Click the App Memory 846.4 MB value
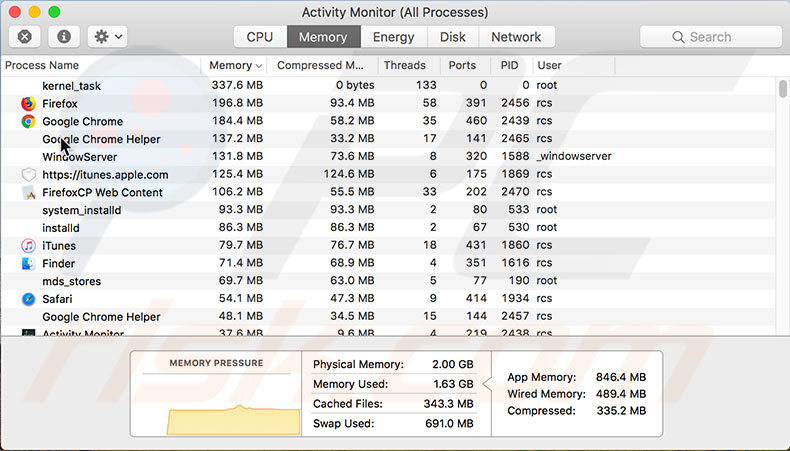 (x=621, y=377)
